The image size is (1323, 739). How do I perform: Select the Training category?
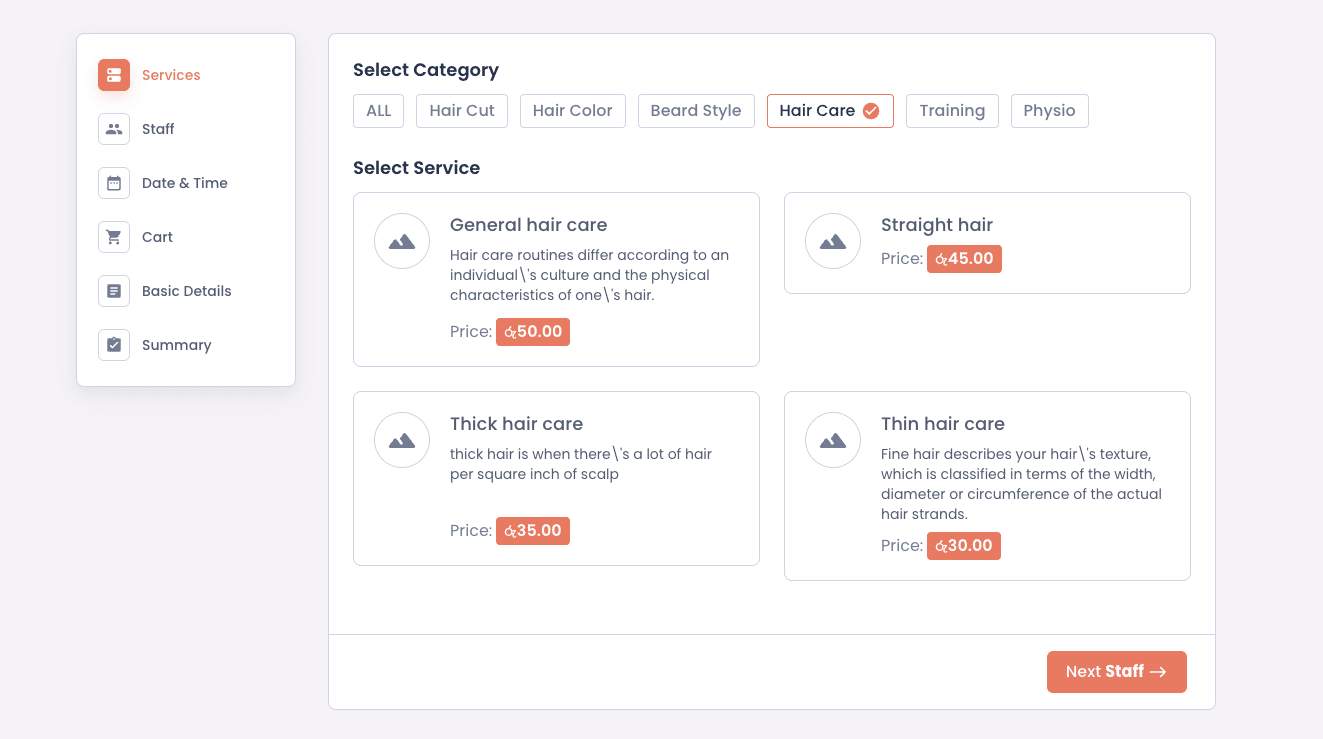click(952, 111)
